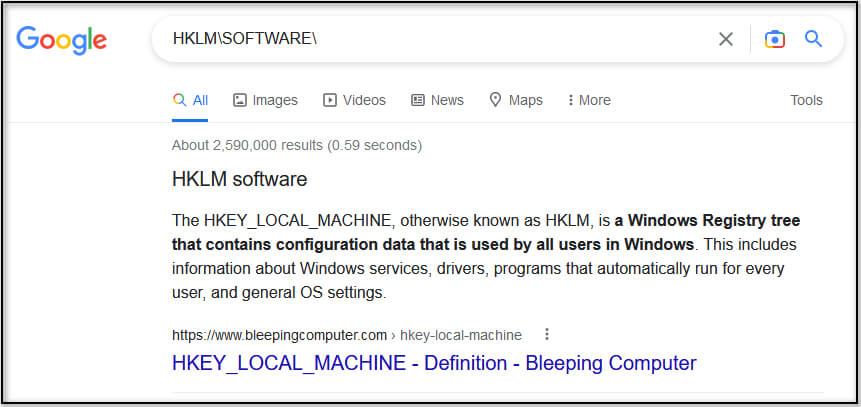This screenshot has width=861, height=407.
Task: Click 'user, and general OS settings.' snippet line
Action: (279, 293)
